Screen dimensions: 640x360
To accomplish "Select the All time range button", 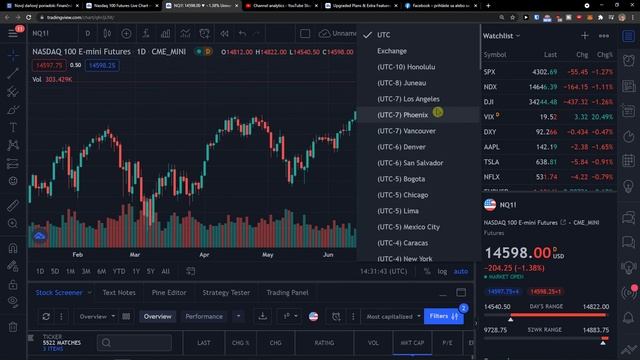I will (x=165, y=271).
